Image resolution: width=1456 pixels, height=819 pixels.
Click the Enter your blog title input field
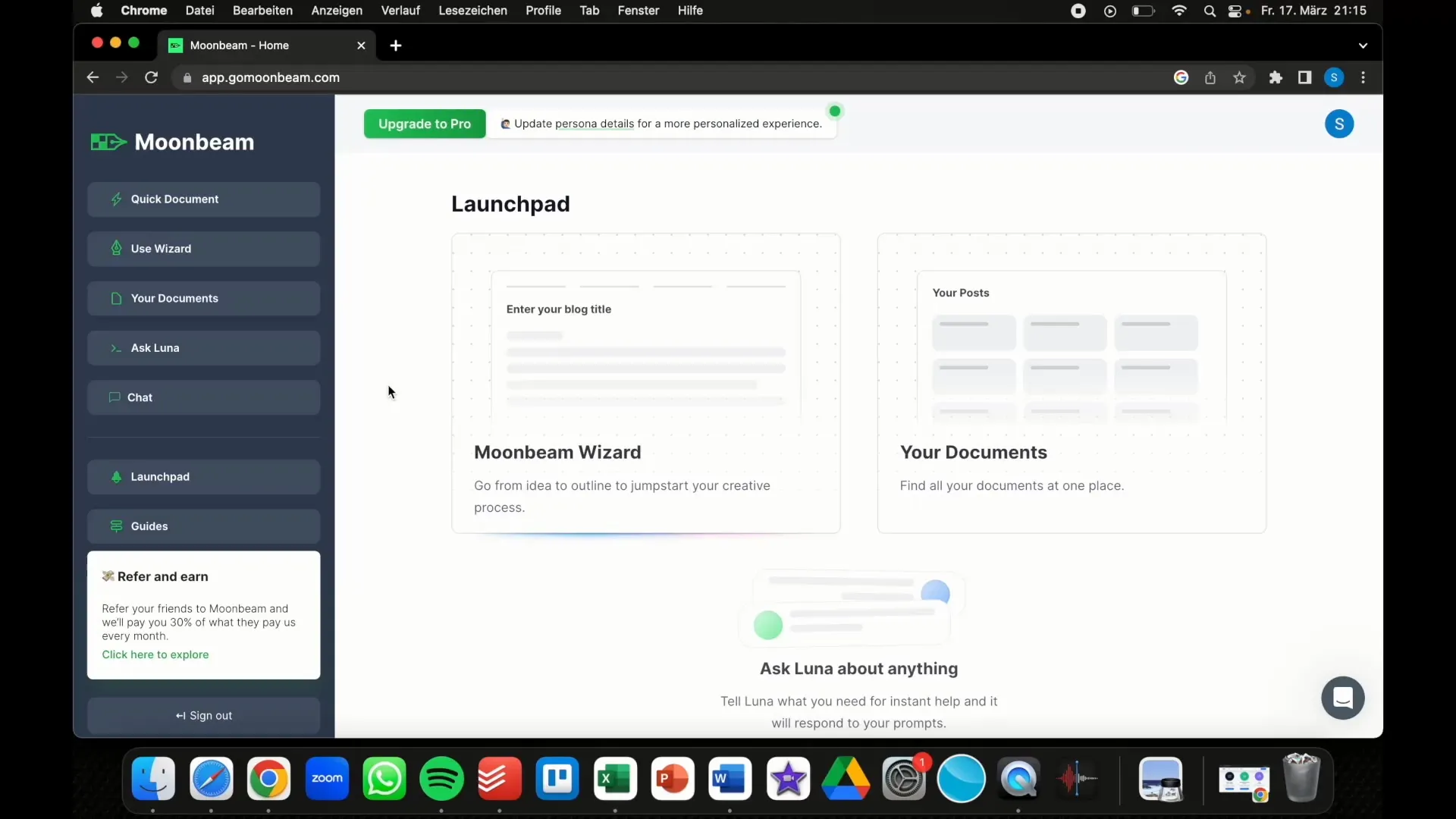click(x=645, y=308)
